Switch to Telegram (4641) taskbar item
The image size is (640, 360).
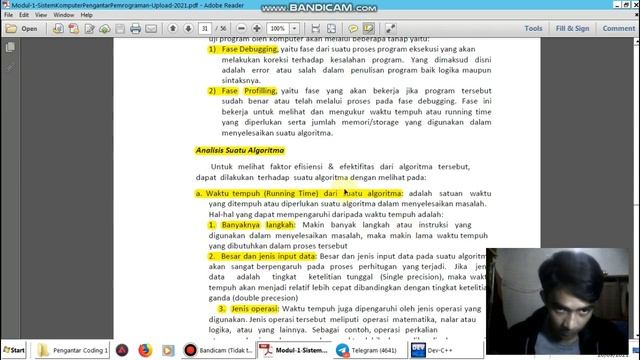pos(369,350)
